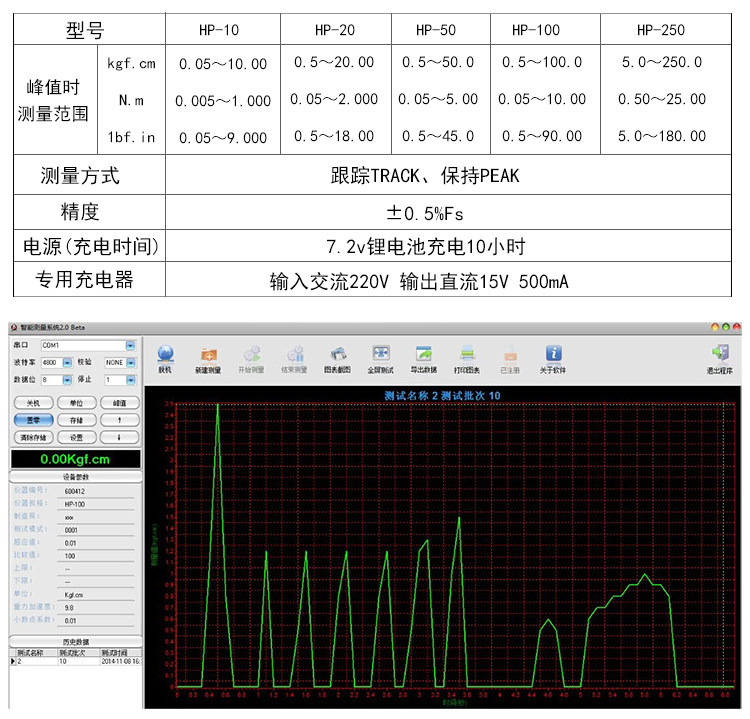Click the up arrow ↑ button
Viewport: 750px width, 719px height.
coord(120,420)
